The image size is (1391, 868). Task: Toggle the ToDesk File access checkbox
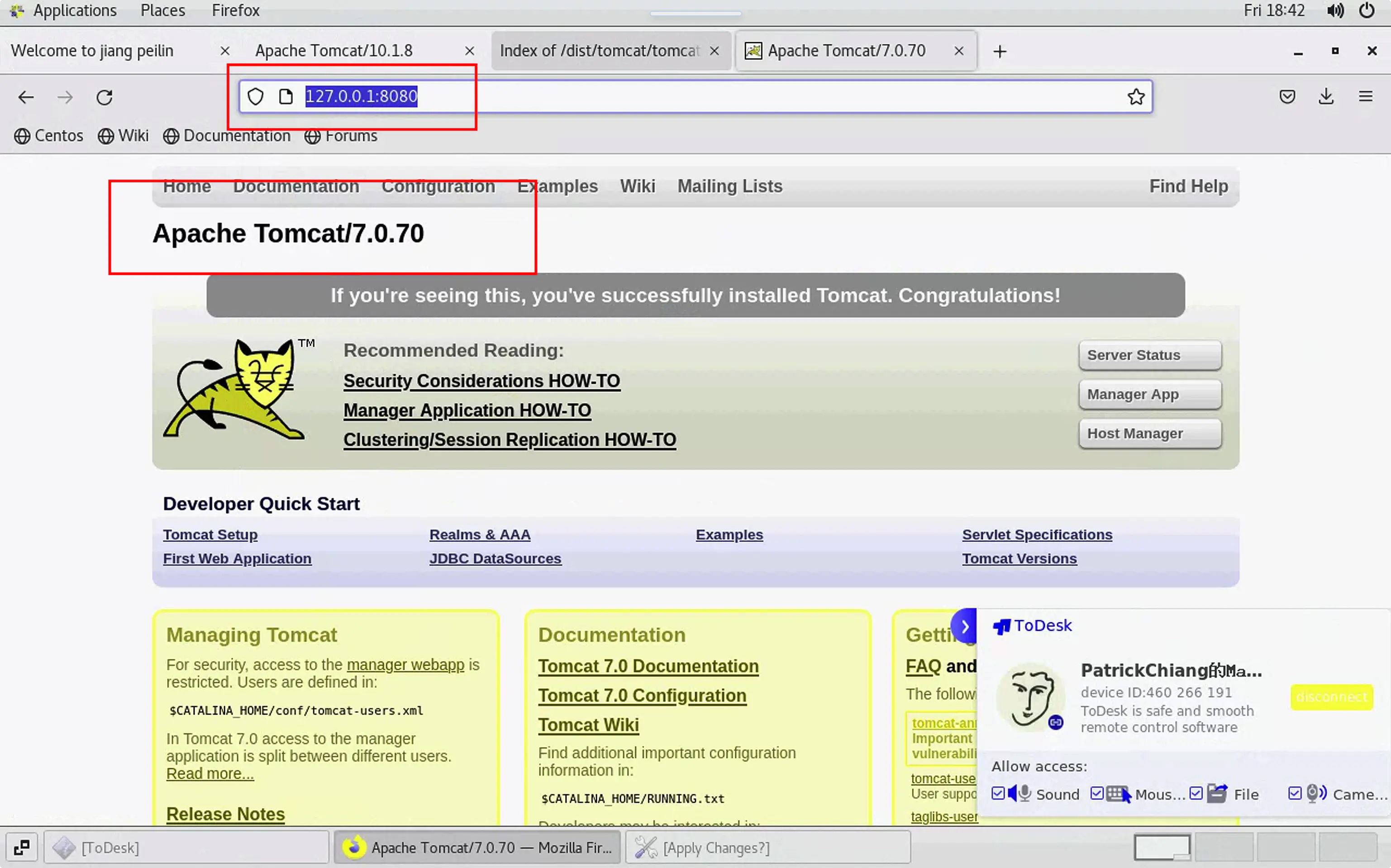click(1196, 793)
